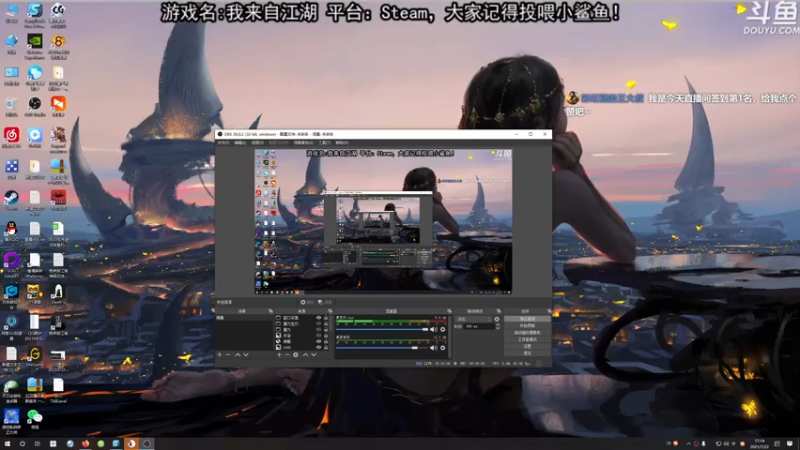Adjust transition duration stepper arrows

(x=498, y=327)
